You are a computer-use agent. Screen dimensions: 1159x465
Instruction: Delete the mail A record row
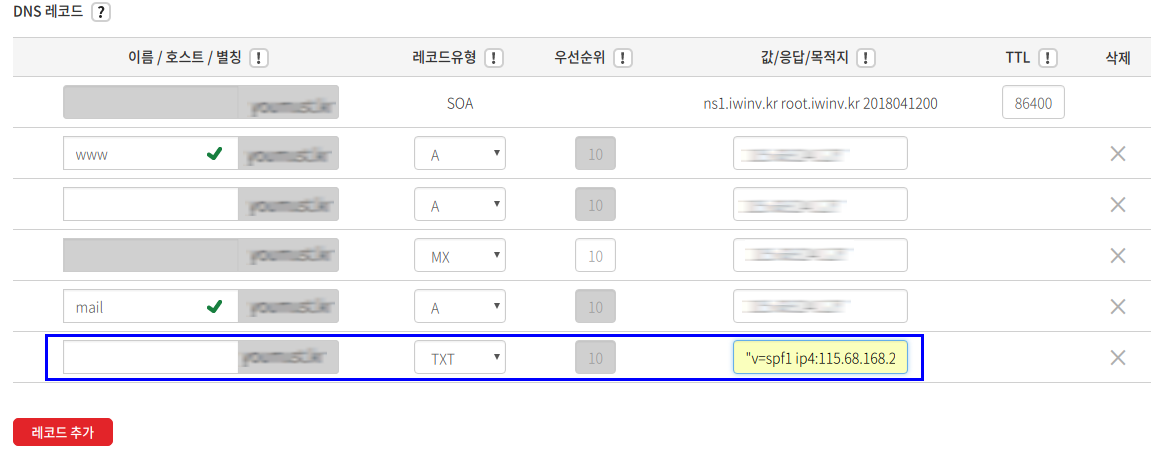click(x=1118, y=307)
